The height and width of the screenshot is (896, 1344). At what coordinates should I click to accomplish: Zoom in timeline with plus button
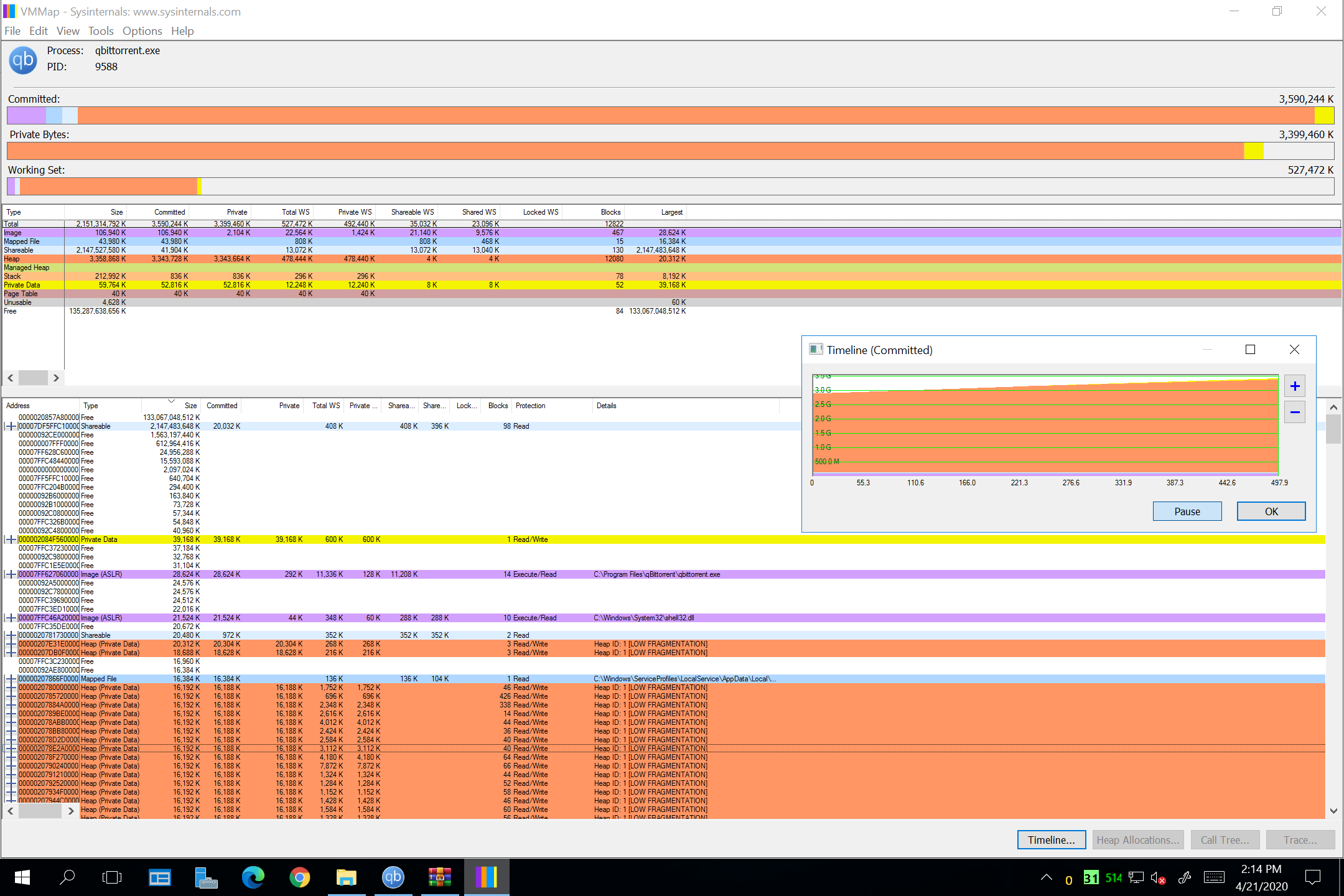(x=1295, y=386)
